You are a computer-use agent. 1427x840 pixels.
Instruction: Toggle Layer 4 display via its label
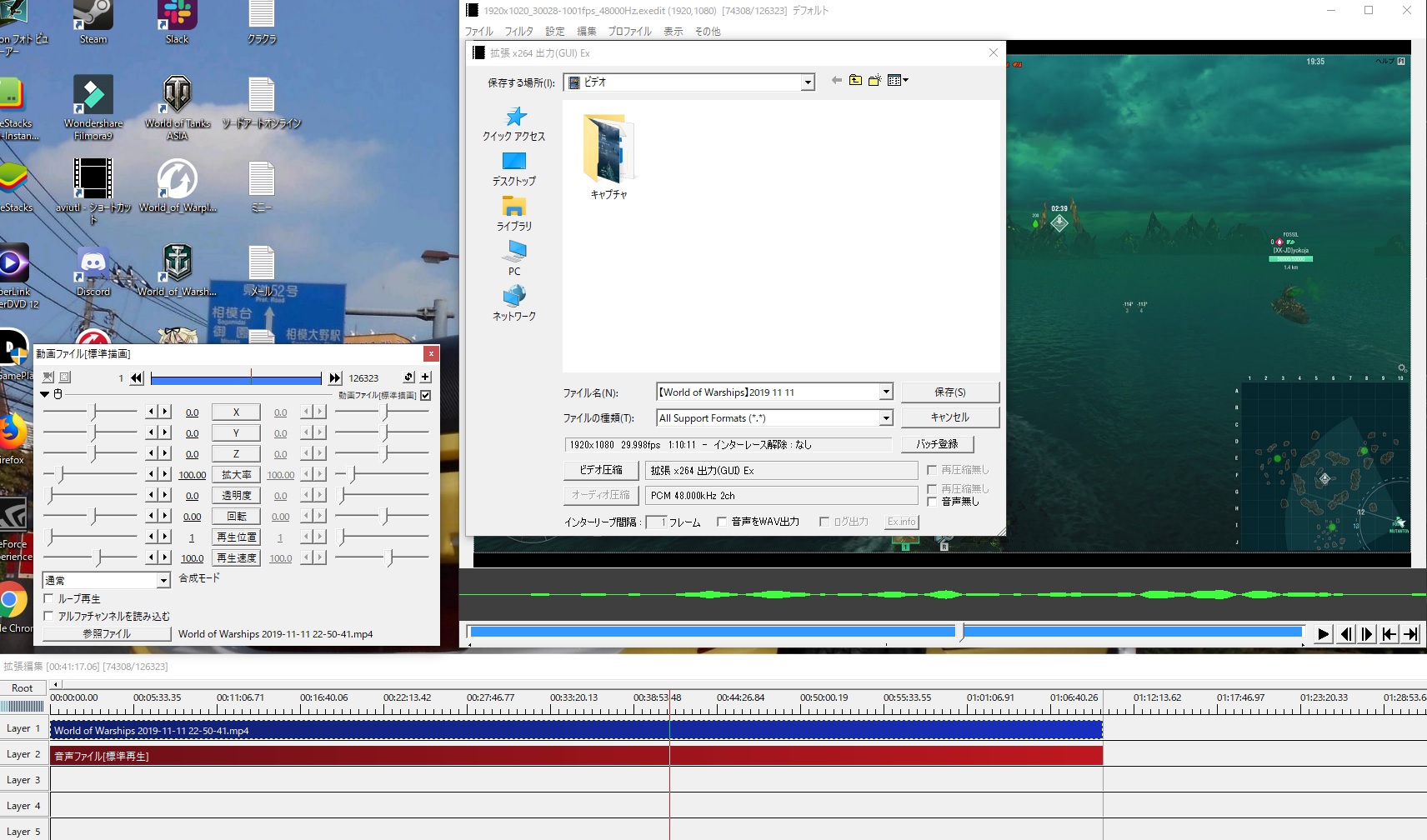[23, 806]
